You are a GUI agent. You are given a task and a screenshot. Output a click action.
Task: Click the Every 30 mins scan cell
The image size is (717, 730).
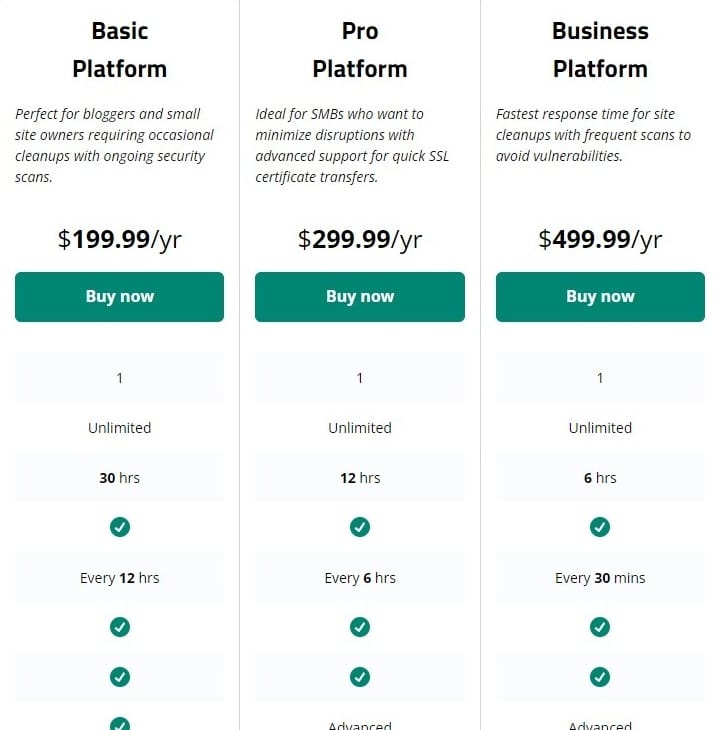[600, 577]
